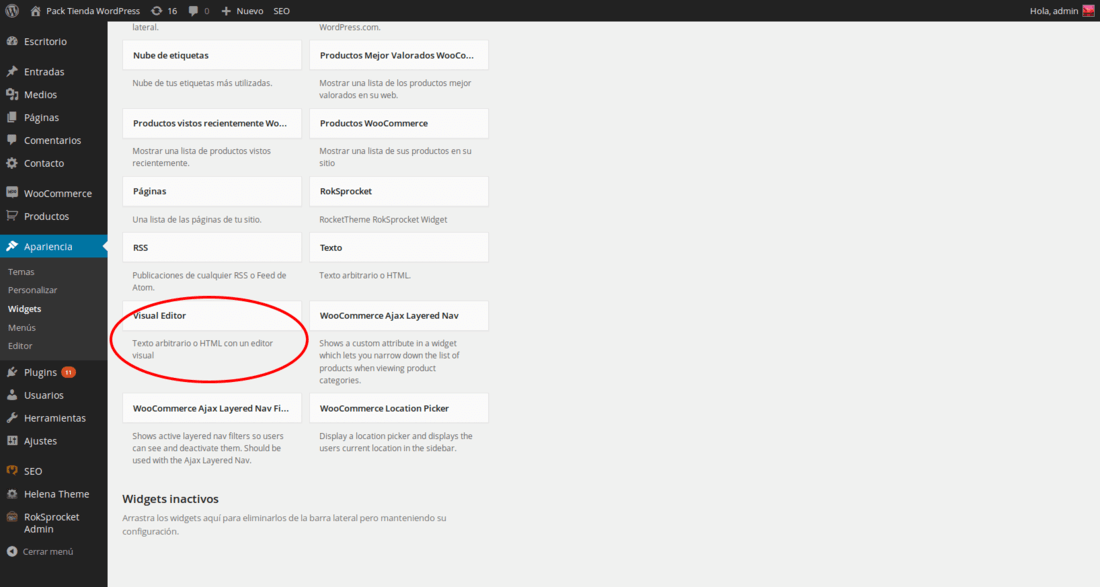Click the WordPress logo icon in admin bar
Image resolution: width=1100 pixels, height=587 pixels.
(12, 11)
